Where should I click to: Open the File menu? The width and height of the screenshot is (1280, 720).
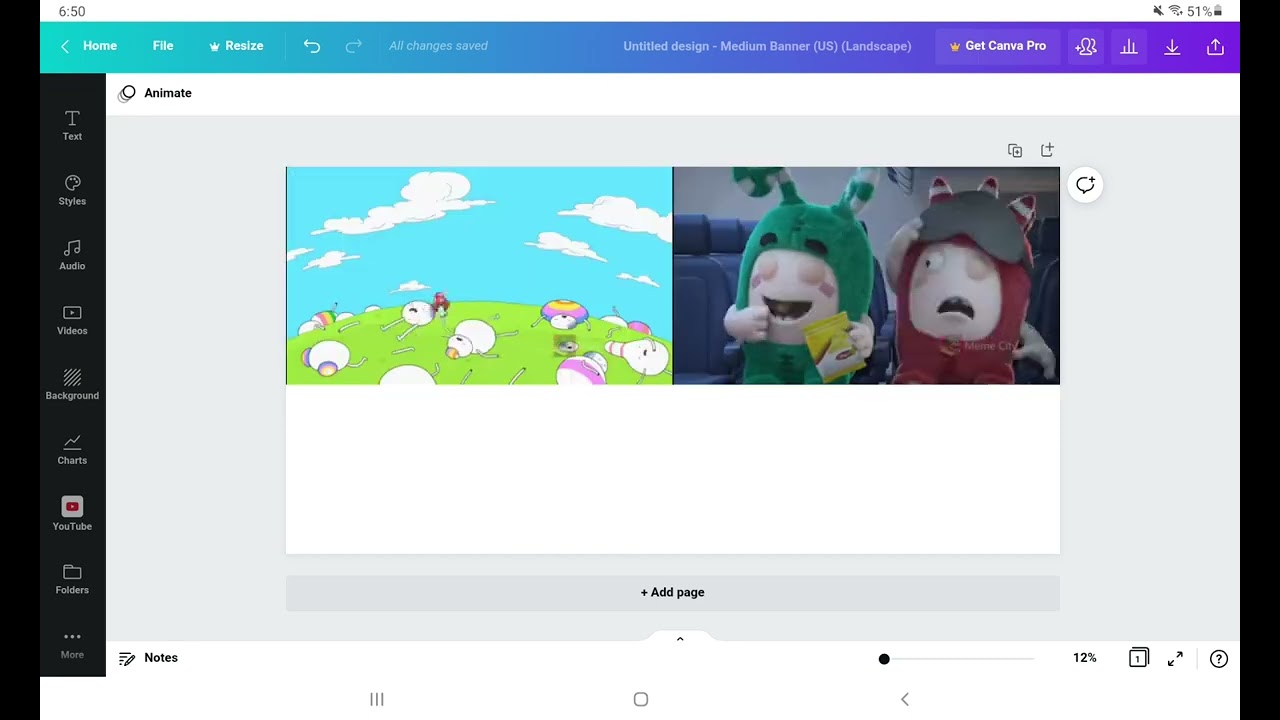pos(163,46)
